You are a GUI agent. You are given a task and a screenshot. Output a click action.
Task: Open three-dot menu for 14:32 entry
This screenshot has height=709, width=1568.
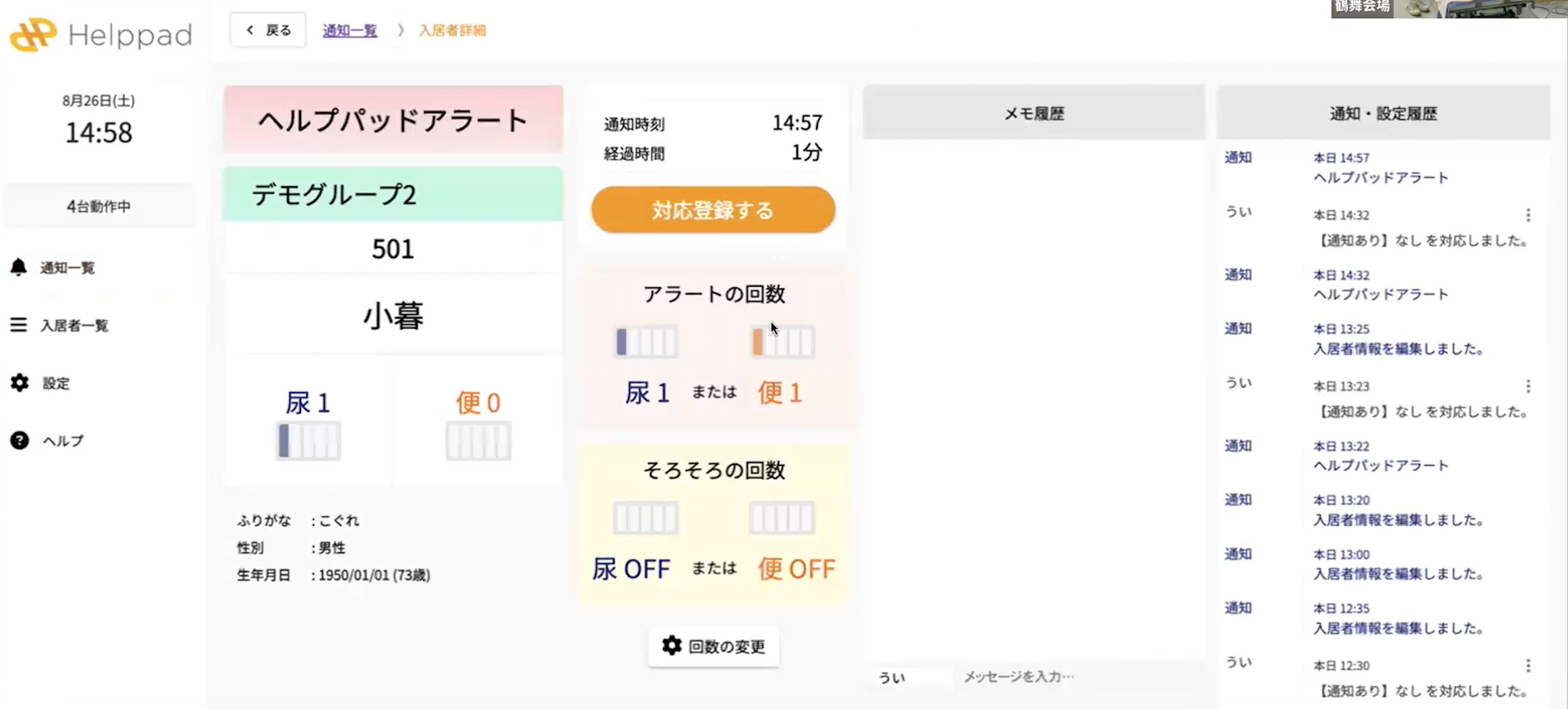tap(1528, 215)
